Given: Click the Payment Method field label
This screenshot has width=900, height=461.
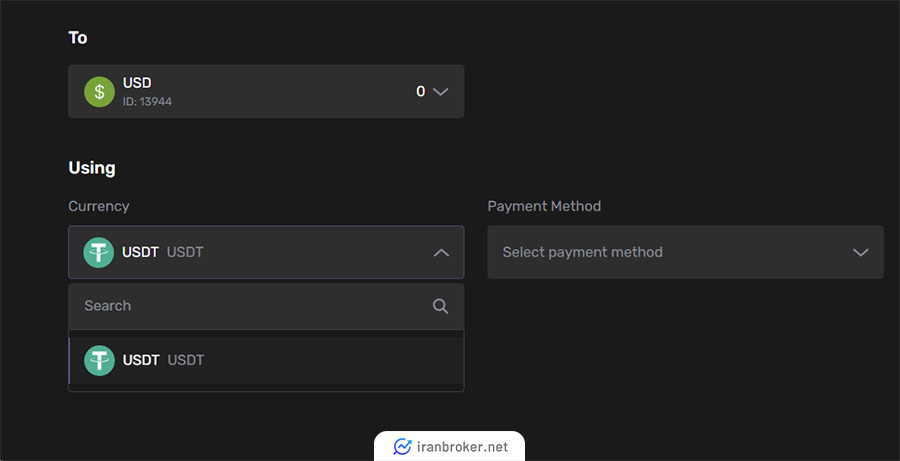Looking at the screenshot, I should pos(544,206).
